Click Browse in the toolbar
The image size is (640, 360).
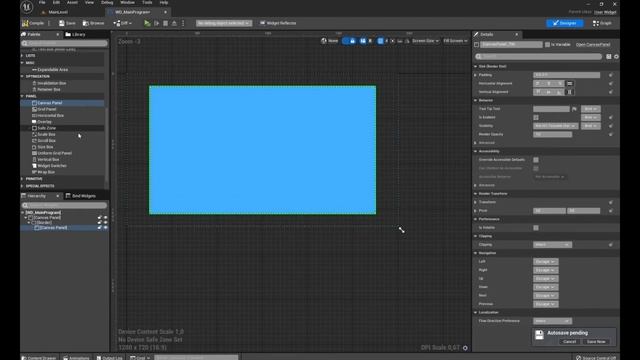coord(93,23)
